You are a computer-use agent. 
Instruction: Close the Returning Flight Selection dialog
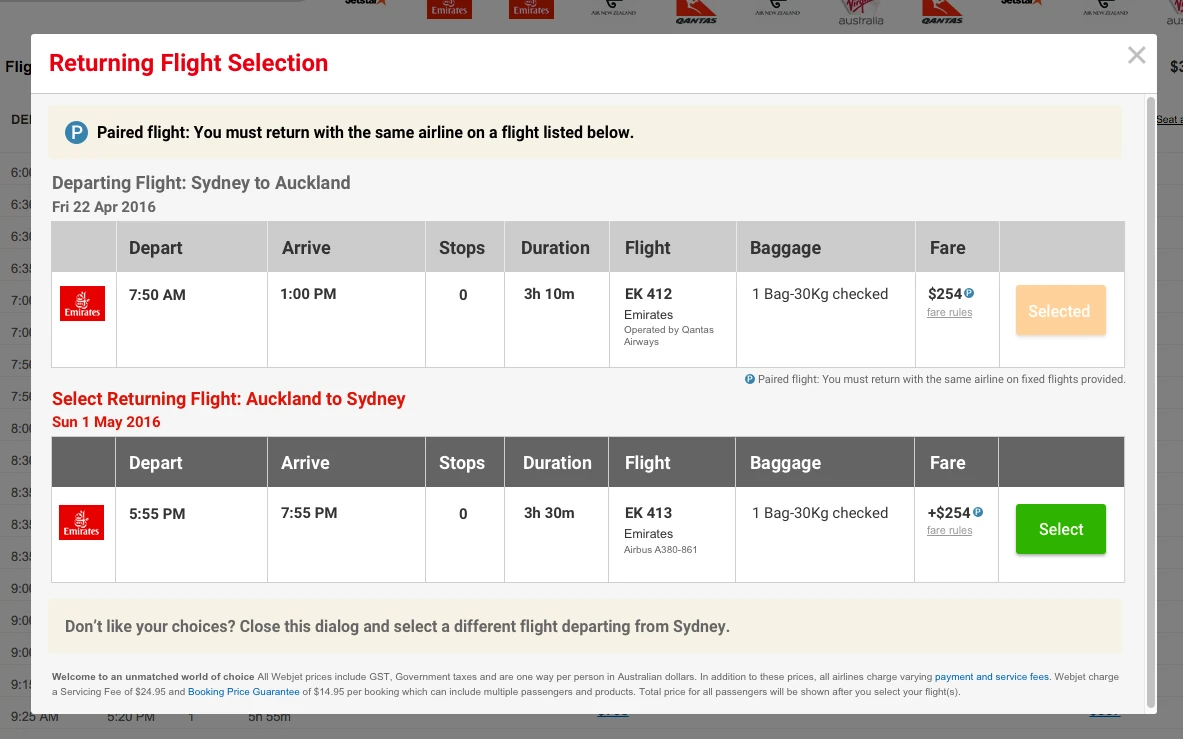(x=1136, y=55)
